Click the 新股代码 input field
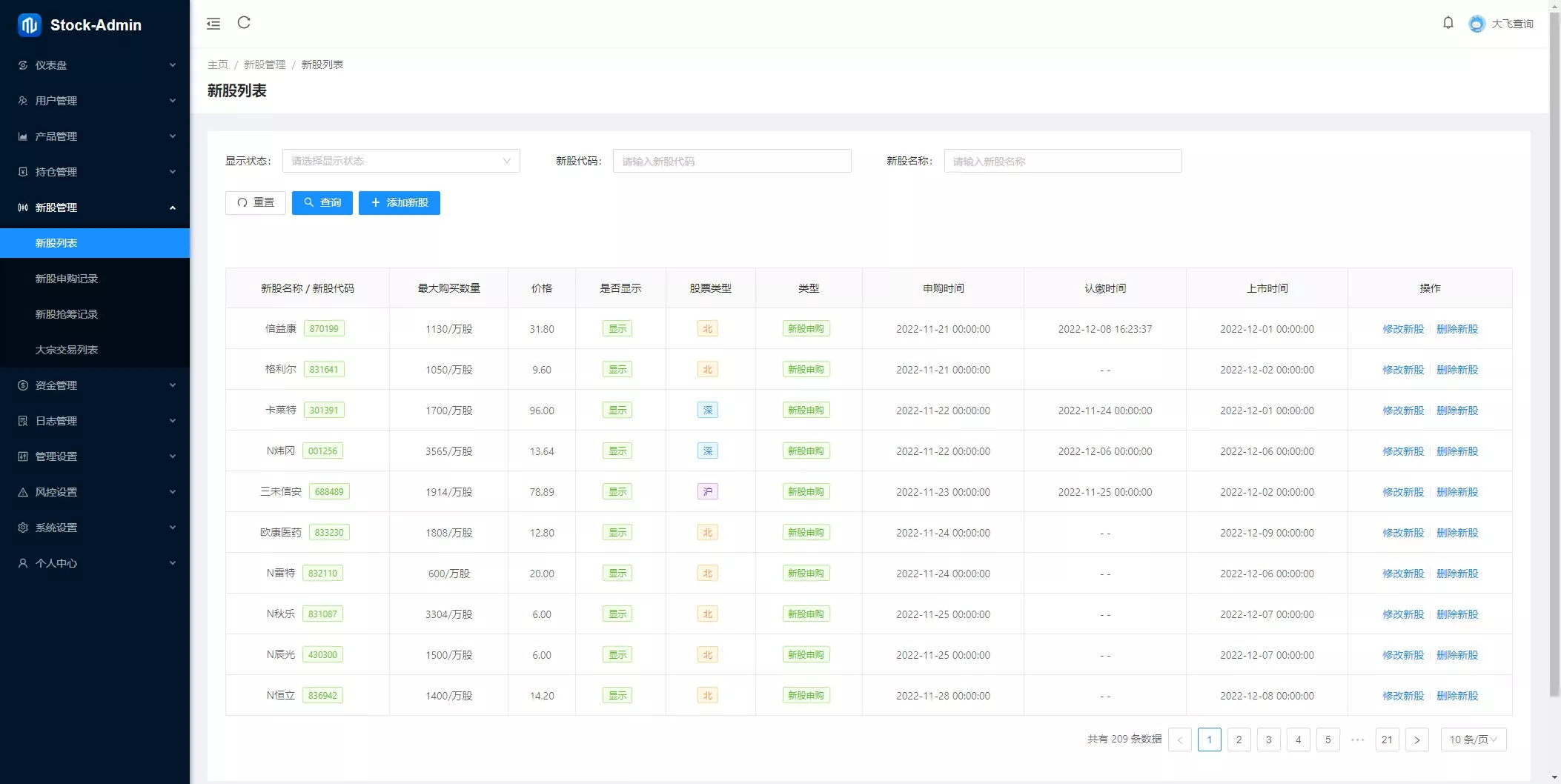Viewport: 1561px width, 784px height. click(x=732, y=161)
